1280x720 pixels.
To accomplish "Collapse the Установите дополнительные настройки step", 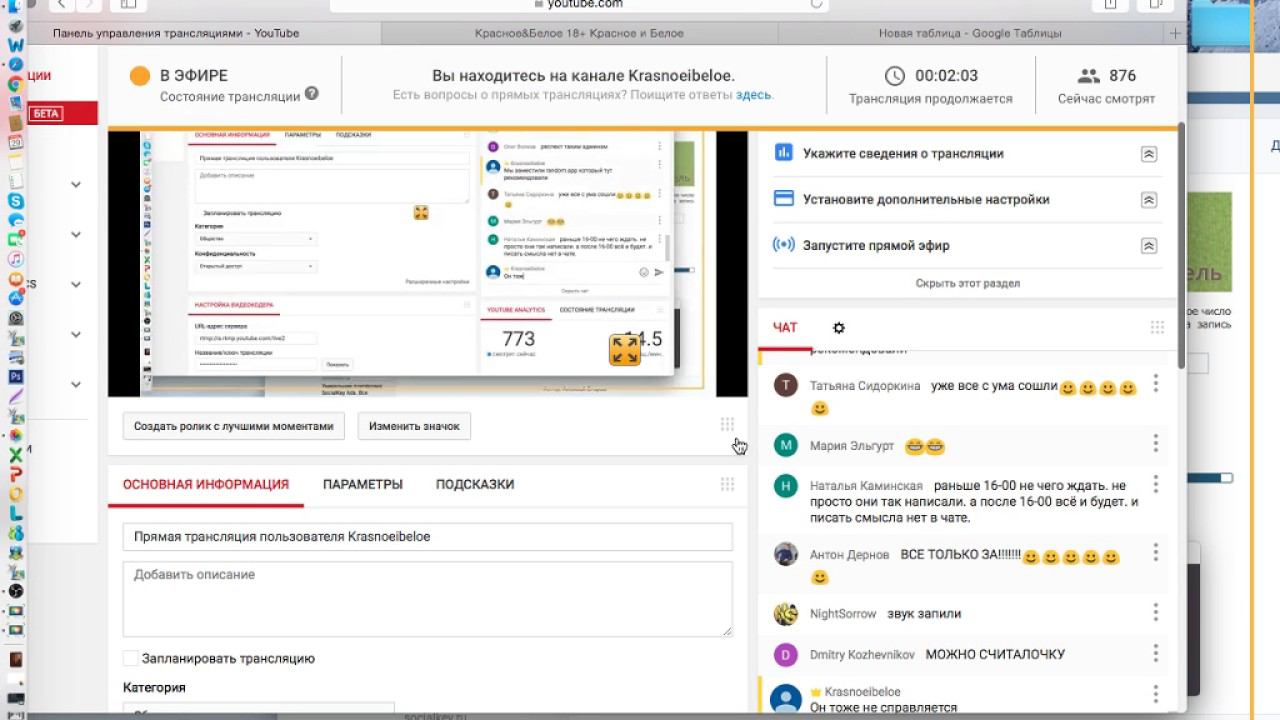I will (1149, 200).
